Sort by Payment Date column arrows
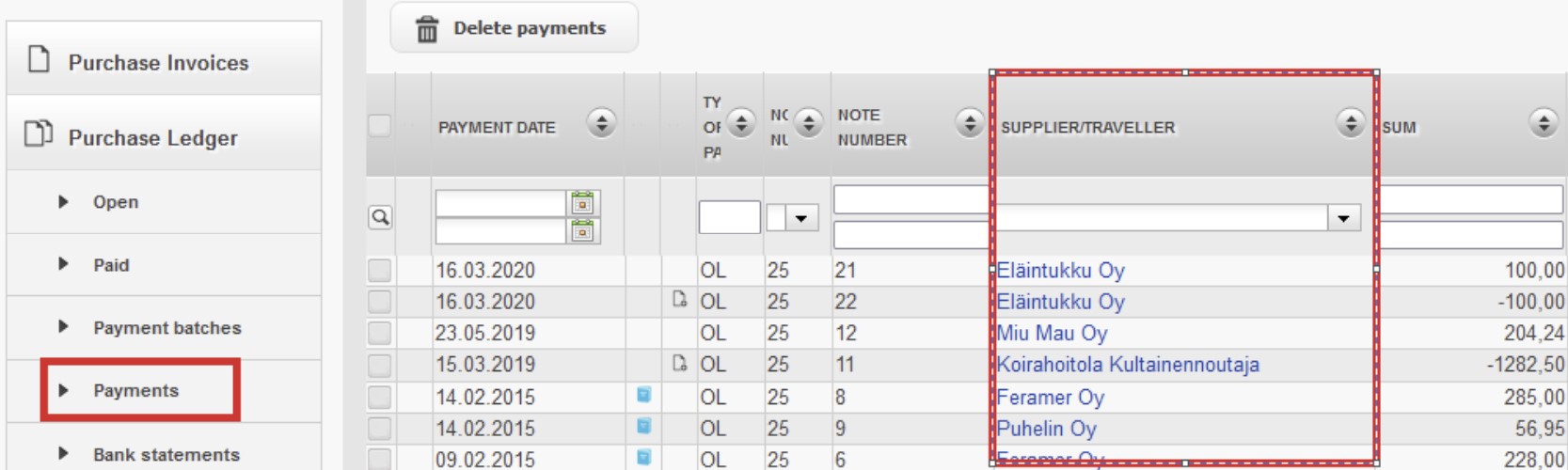This screenshot has height=470, width=1568. pos(601,122)
